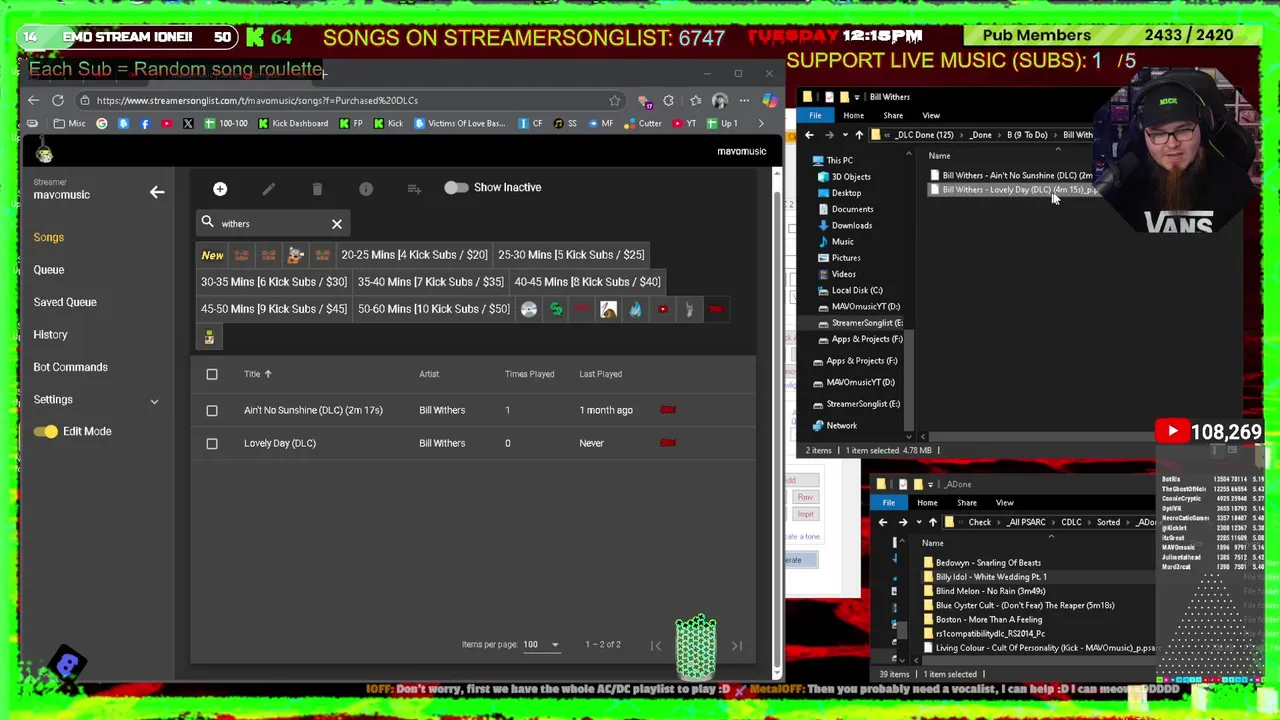Filter by 50-60 Mins [10 Kick Subs / $50]

pyautogui.click(x=434, y=309)
